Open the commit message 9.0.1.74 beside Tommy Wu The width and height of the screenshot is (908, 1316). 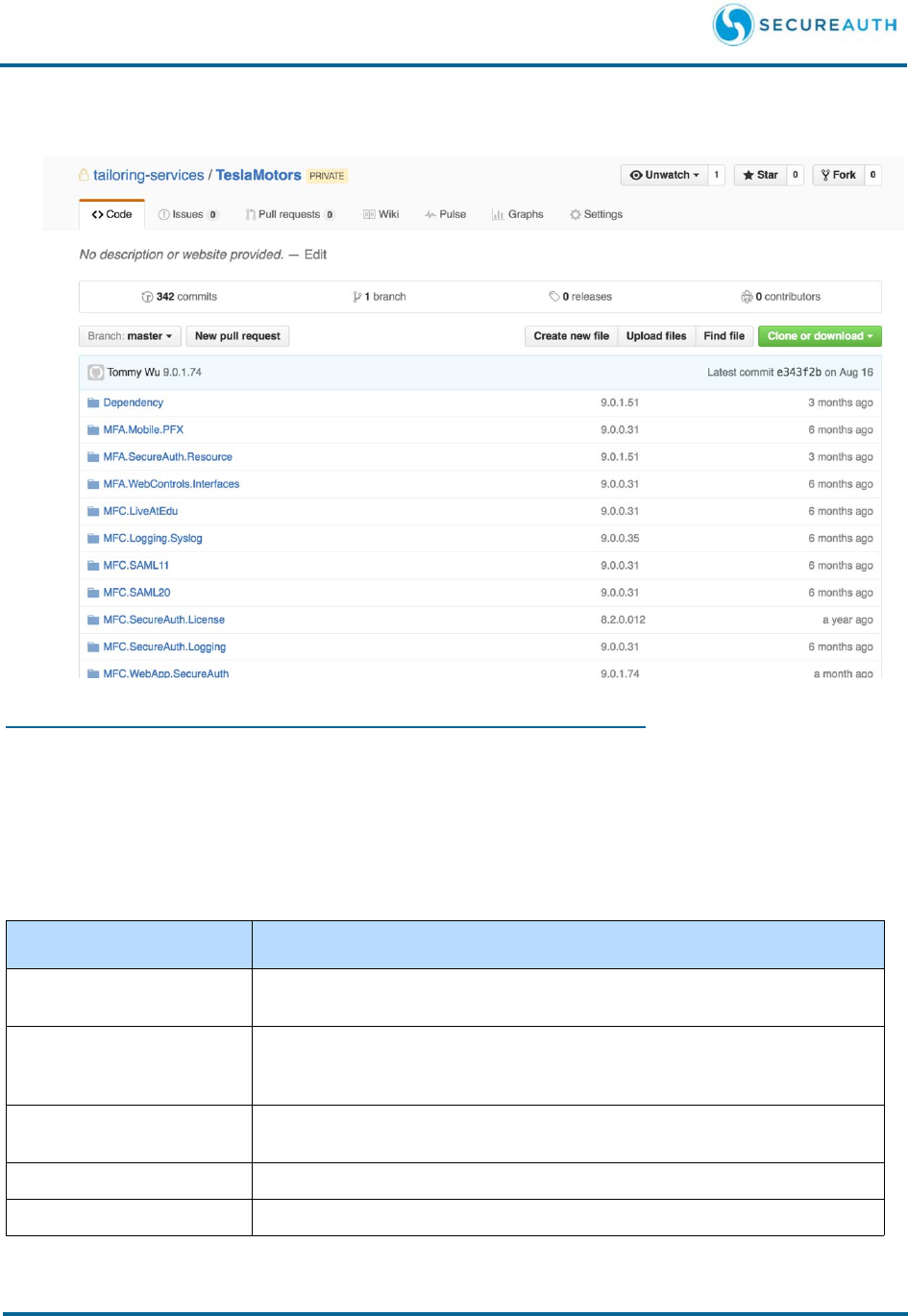click(x=183, y=373)
